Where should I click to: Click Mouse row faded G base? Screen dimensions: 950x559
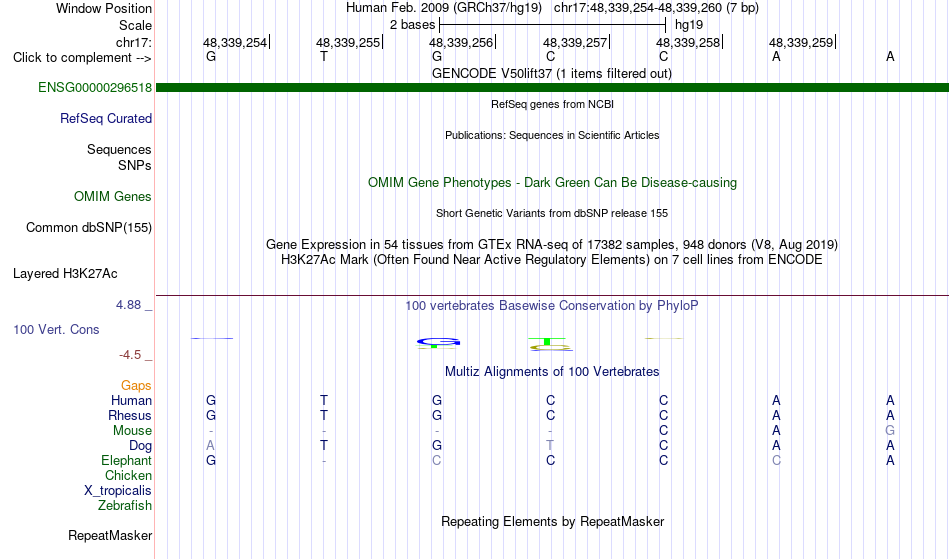tap(890, 431)
